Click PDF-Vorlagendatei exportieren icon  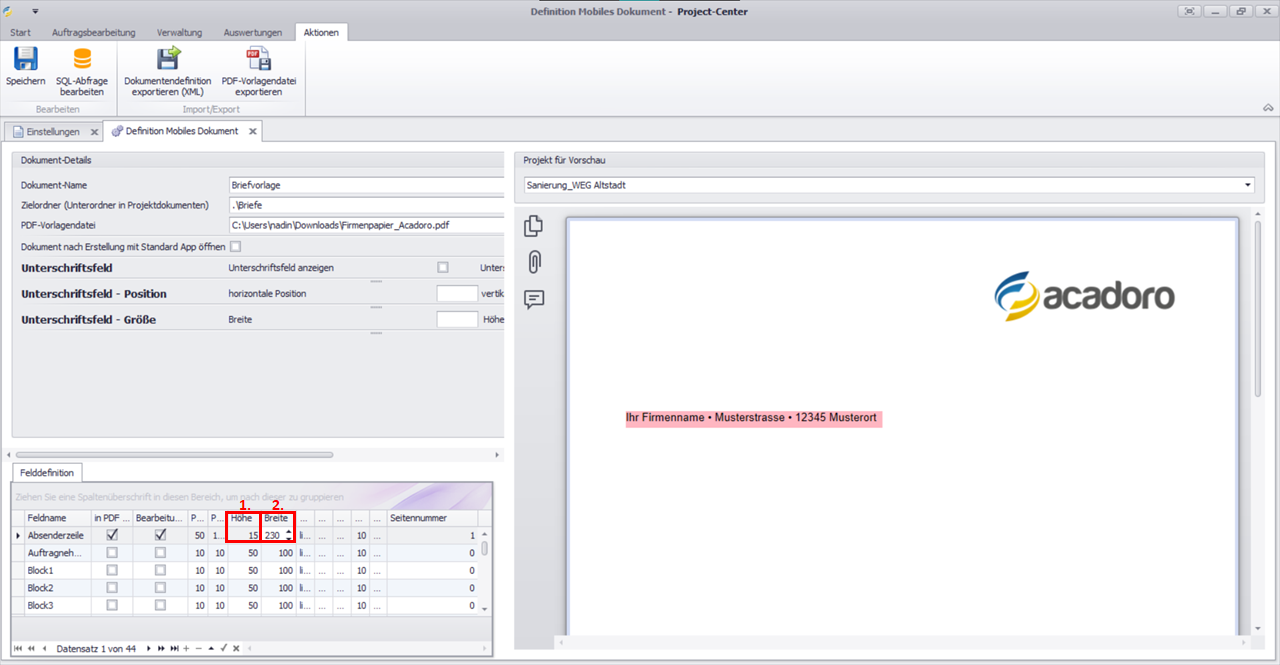click(x=258, y=60)
